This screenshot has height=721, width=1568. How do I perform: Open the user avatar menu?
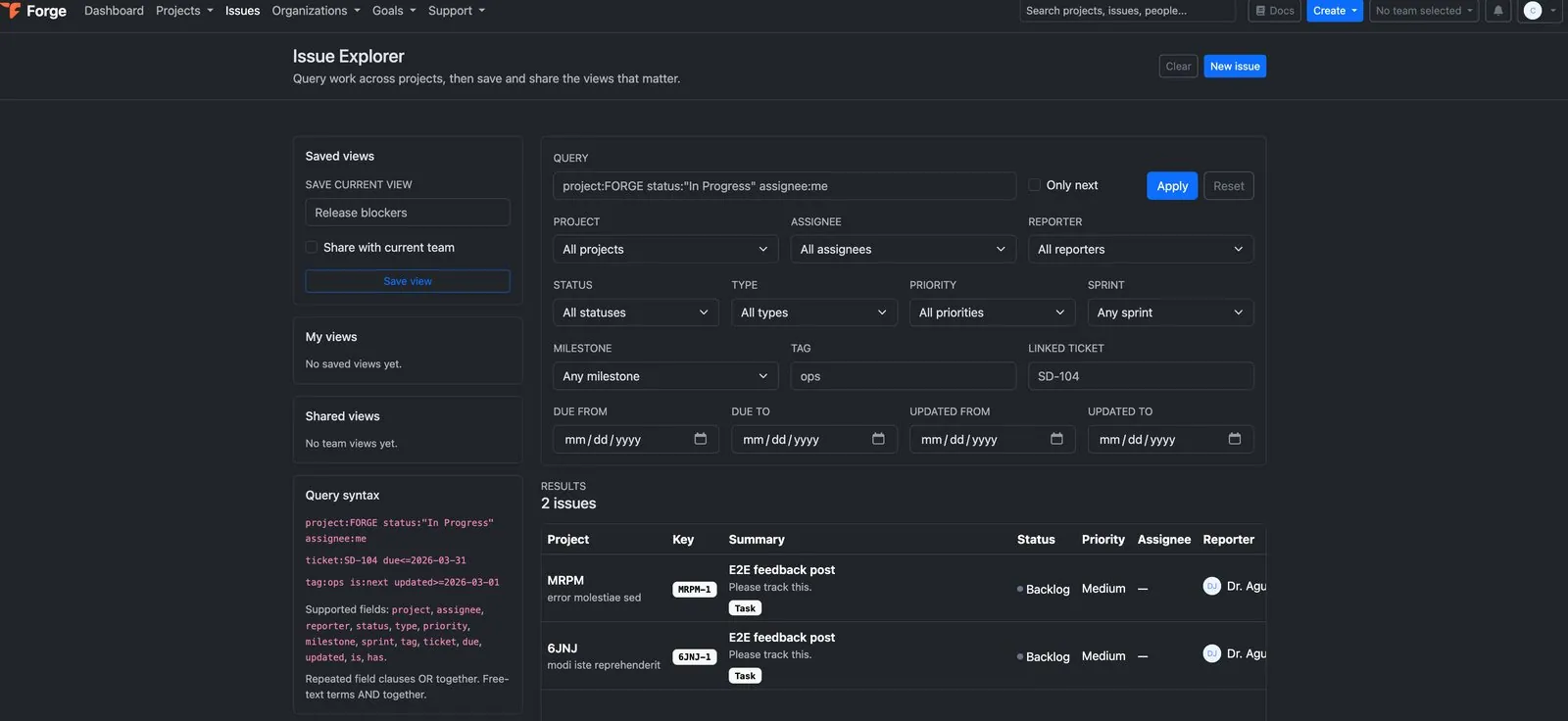1540,11
